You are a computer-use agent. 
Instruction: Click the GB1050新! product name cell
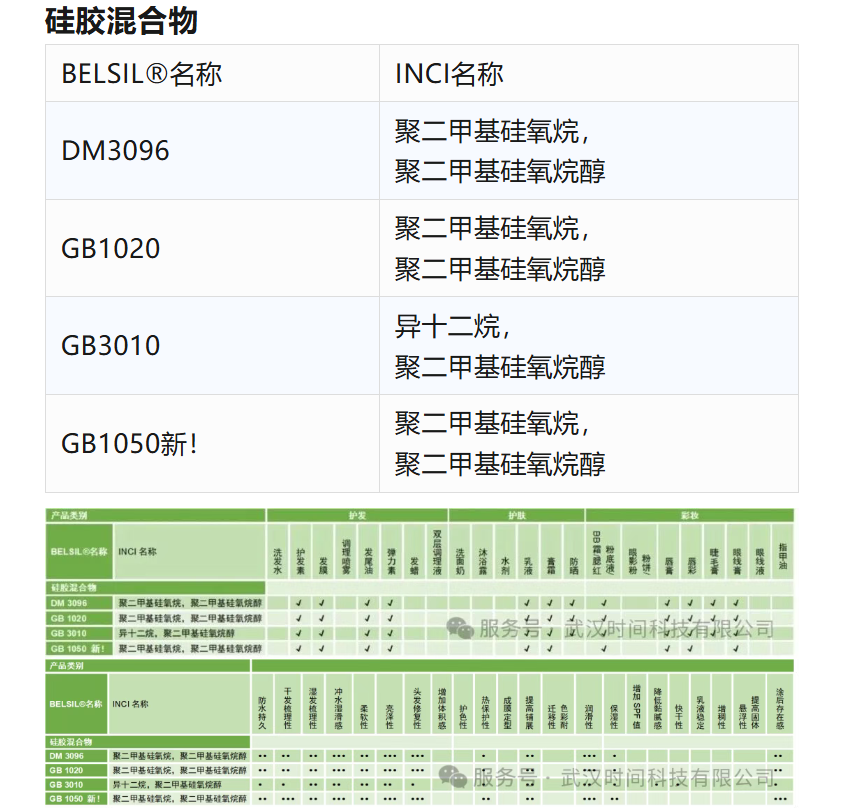130,444
